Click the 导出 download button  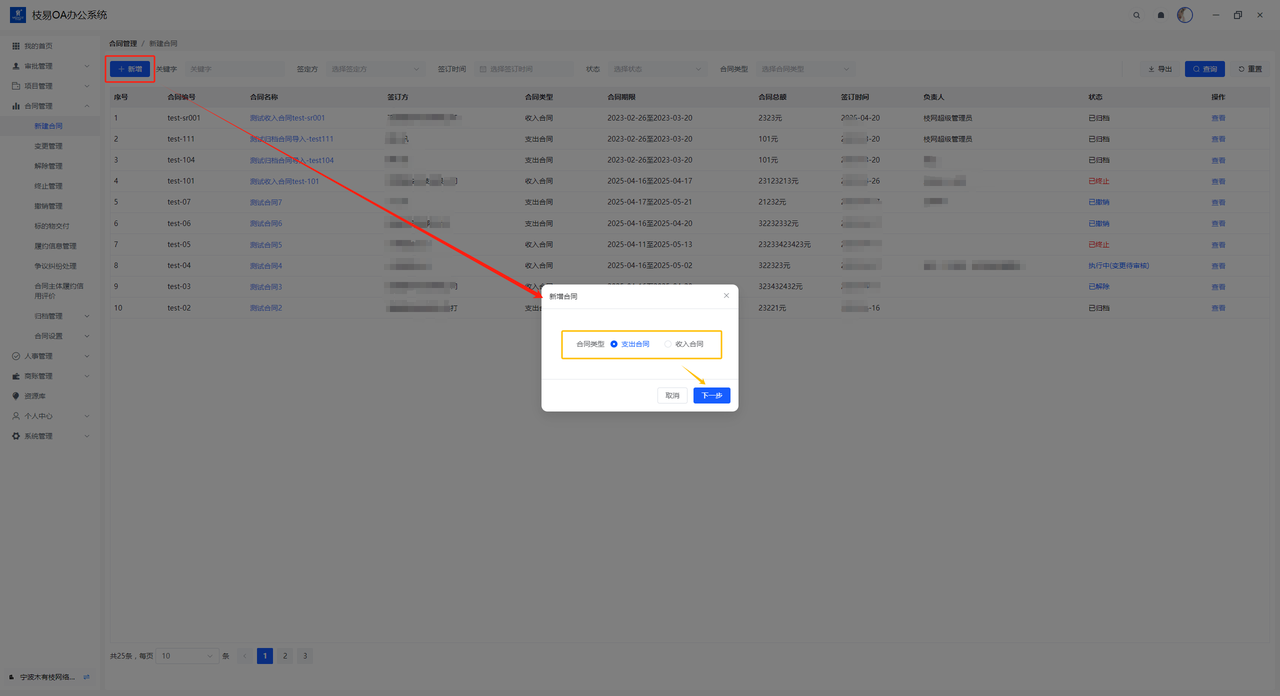[x=1160, y=69]
